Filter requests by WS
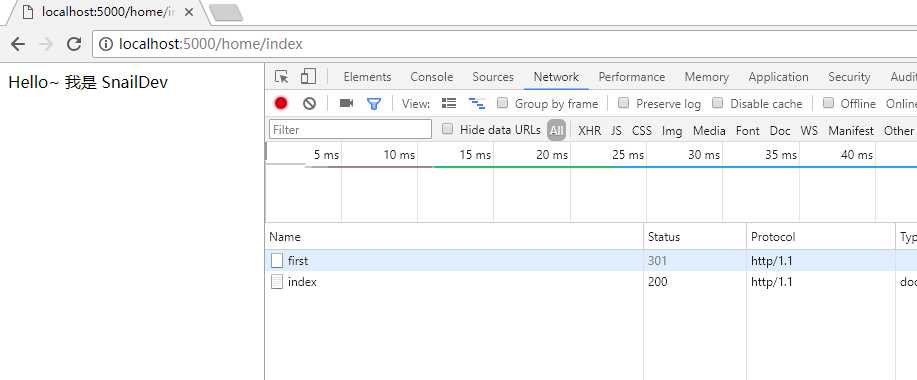Image resolution: width=917 pixels, height=380 pixels. point(809,130)
